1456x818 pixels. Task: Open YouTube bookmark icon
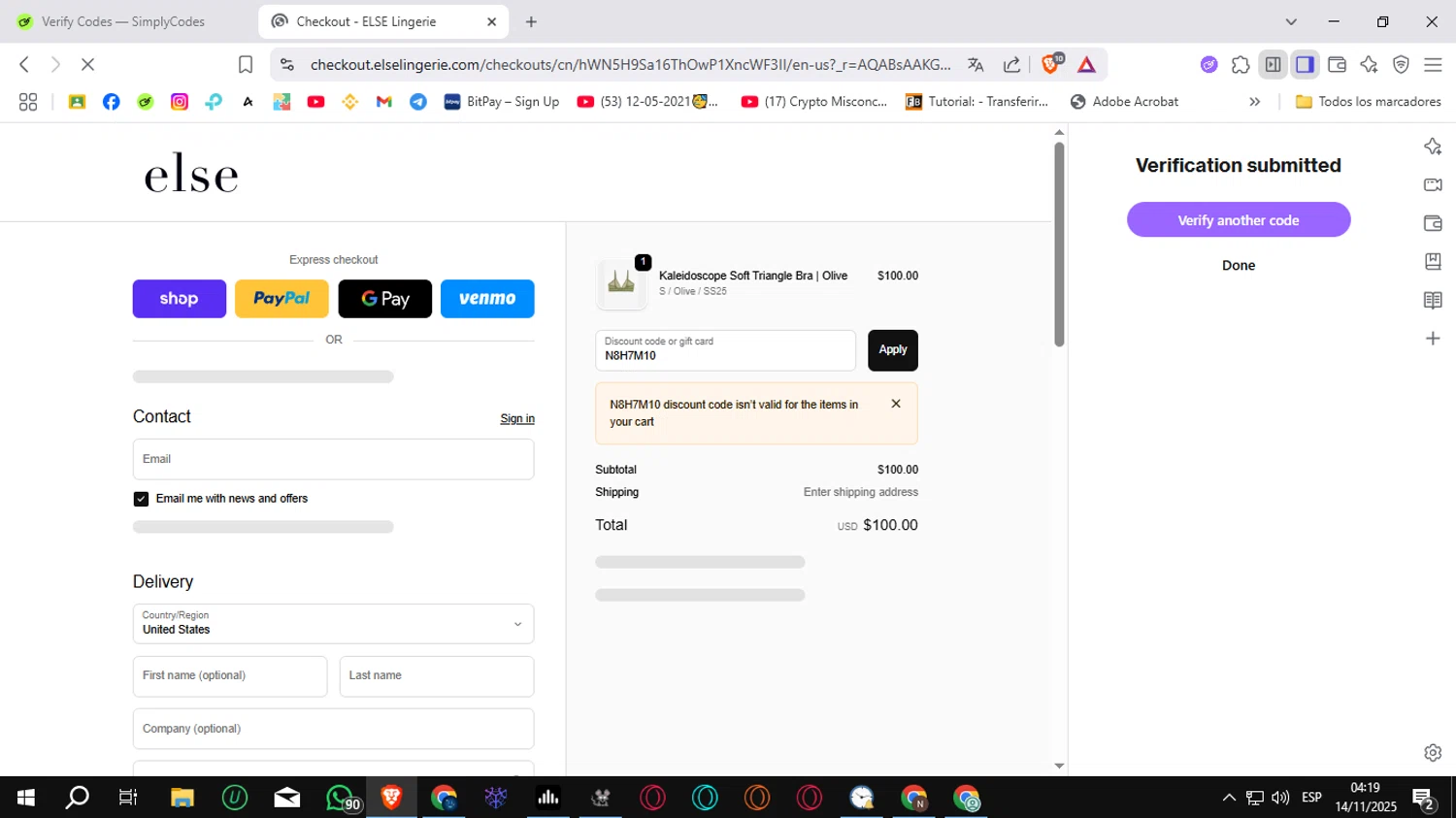(315, 102)
